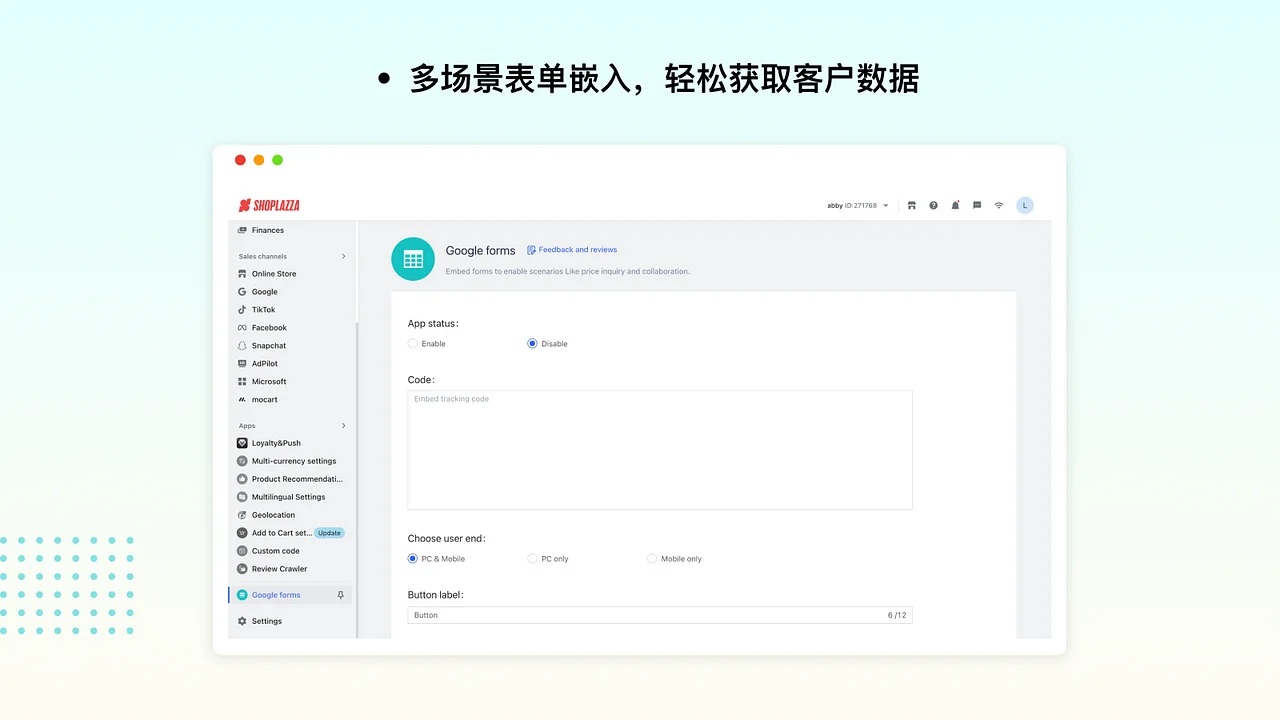1280x720 pixels.
Task: Click the Loyalty&Push app icon
Action: 242,443
